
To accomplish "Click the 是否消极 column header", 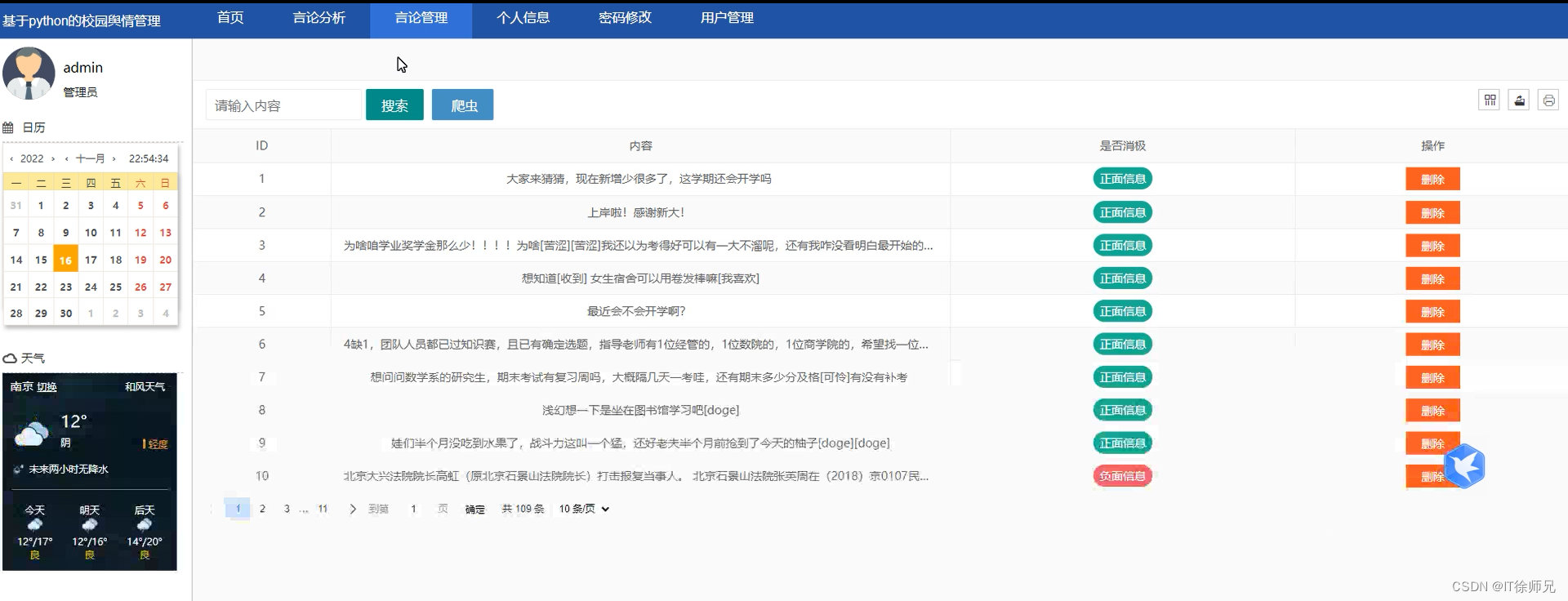I will (x=1122, y=146).
